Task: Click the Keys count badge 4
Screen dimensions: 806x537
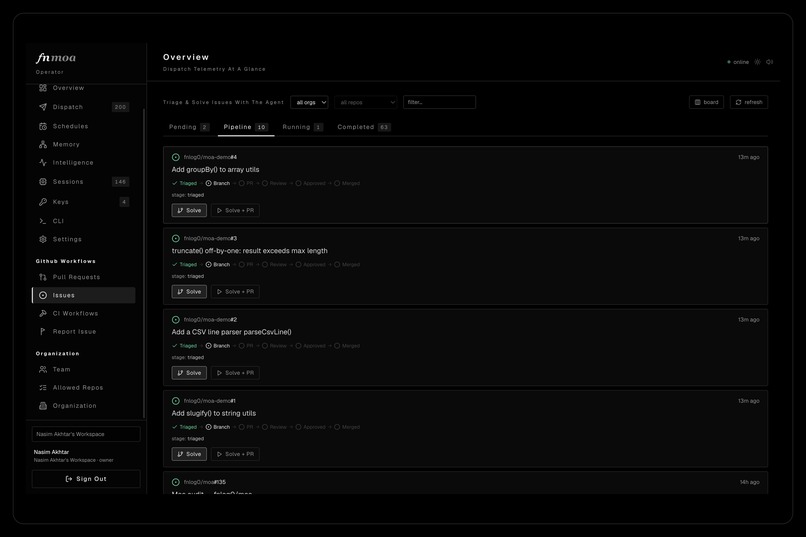Action: [x=124, y=201]
